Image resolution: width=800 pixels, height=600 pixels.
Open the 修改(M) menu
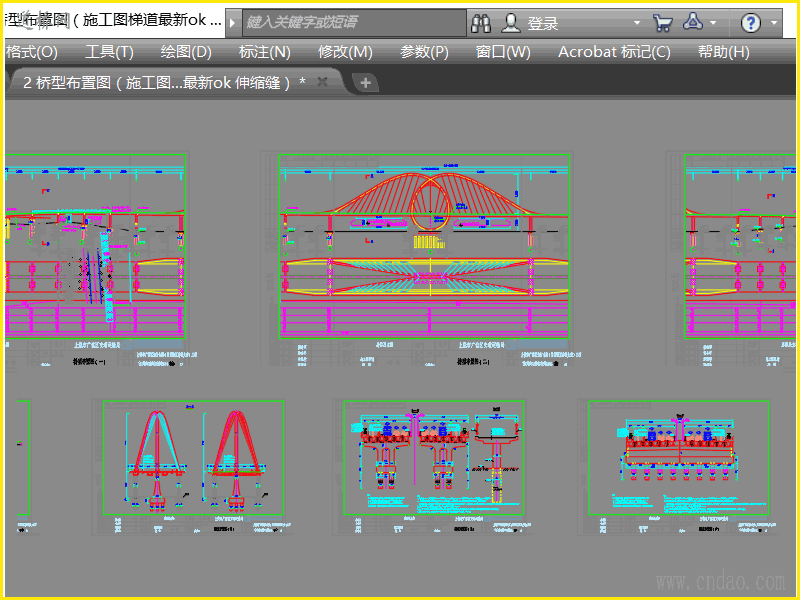(x=345, y=52)
